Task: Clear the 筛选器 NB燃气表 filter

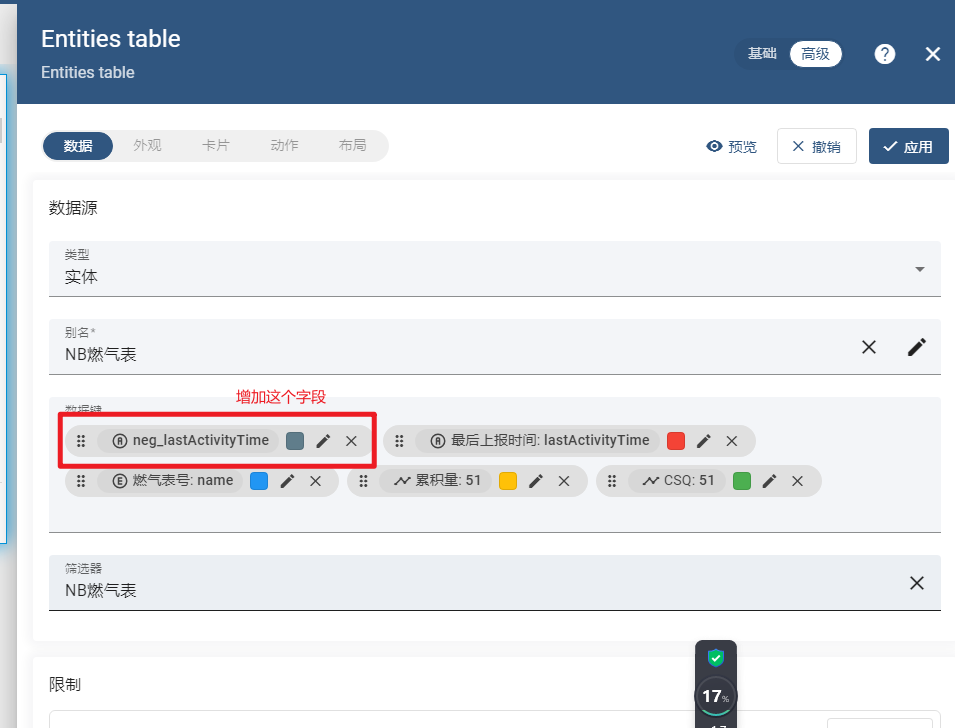Action: [x=917, y=583]
